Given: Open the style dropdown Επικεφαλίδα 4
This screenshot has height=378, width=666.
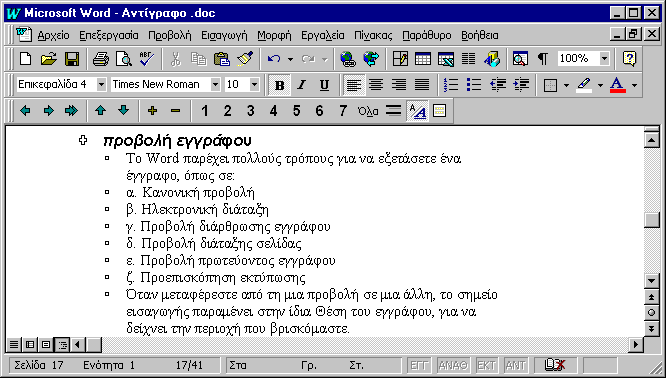Looking at the screenshot, I should pos(102,85).
